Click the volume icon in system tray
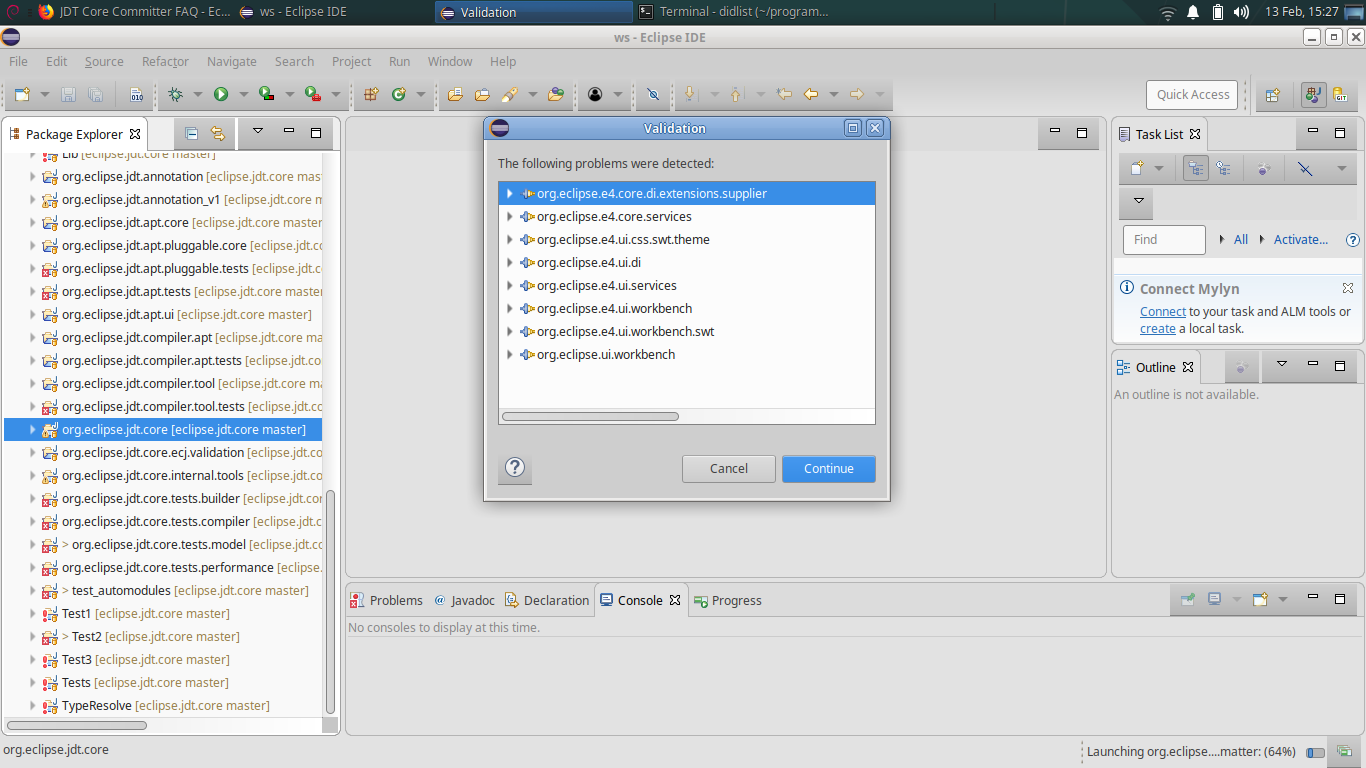1366x768 pixels. (1242, 12)
